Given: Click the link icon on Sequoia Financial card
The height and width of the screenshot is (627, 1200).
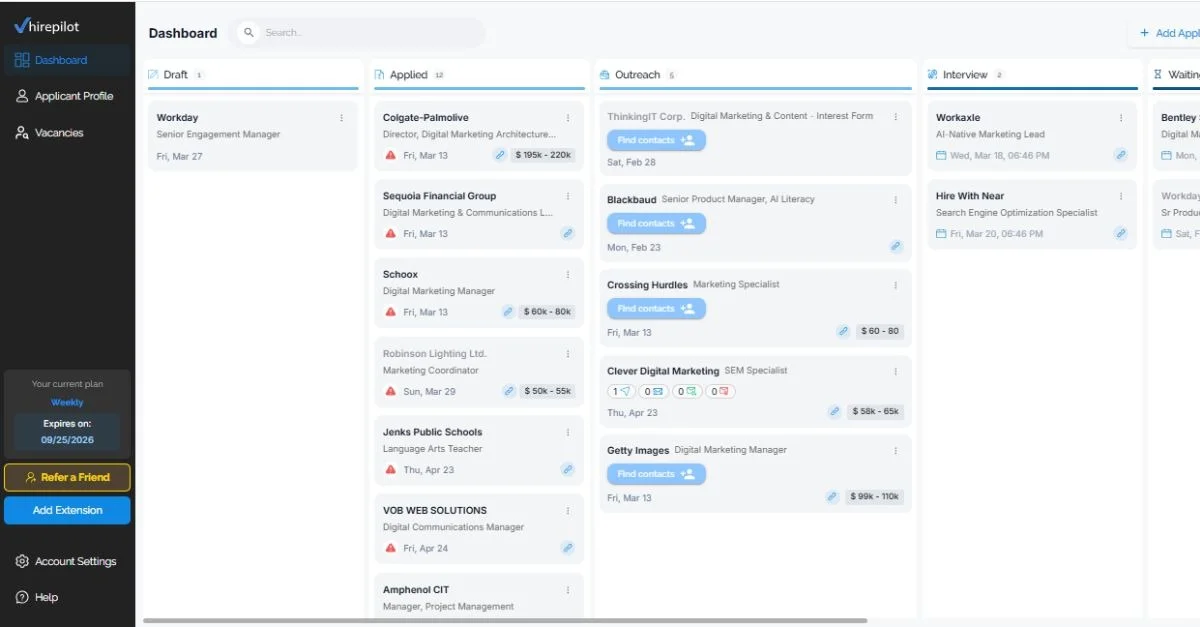Looking at the screenshot, I should pyautogui.click(x=567, y=234).
